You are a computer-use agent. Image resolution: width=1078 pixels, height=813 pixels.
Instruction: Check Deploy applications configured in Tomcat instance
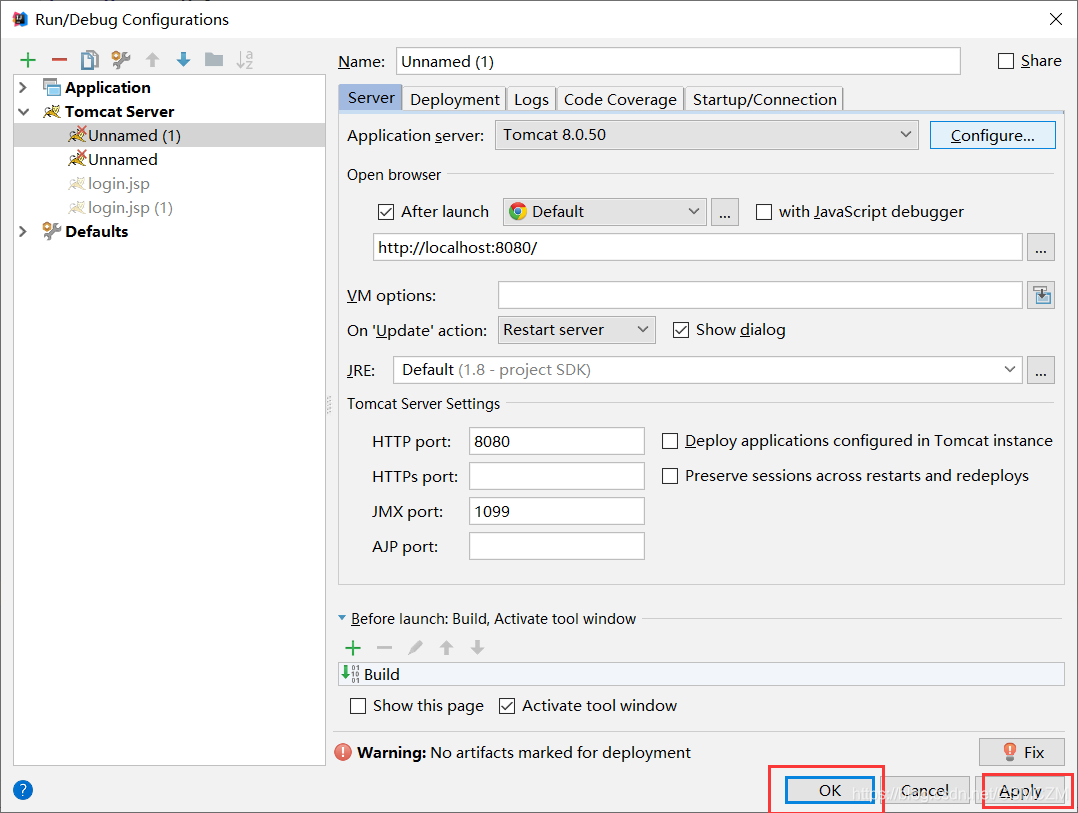click(x=670, y=441)
